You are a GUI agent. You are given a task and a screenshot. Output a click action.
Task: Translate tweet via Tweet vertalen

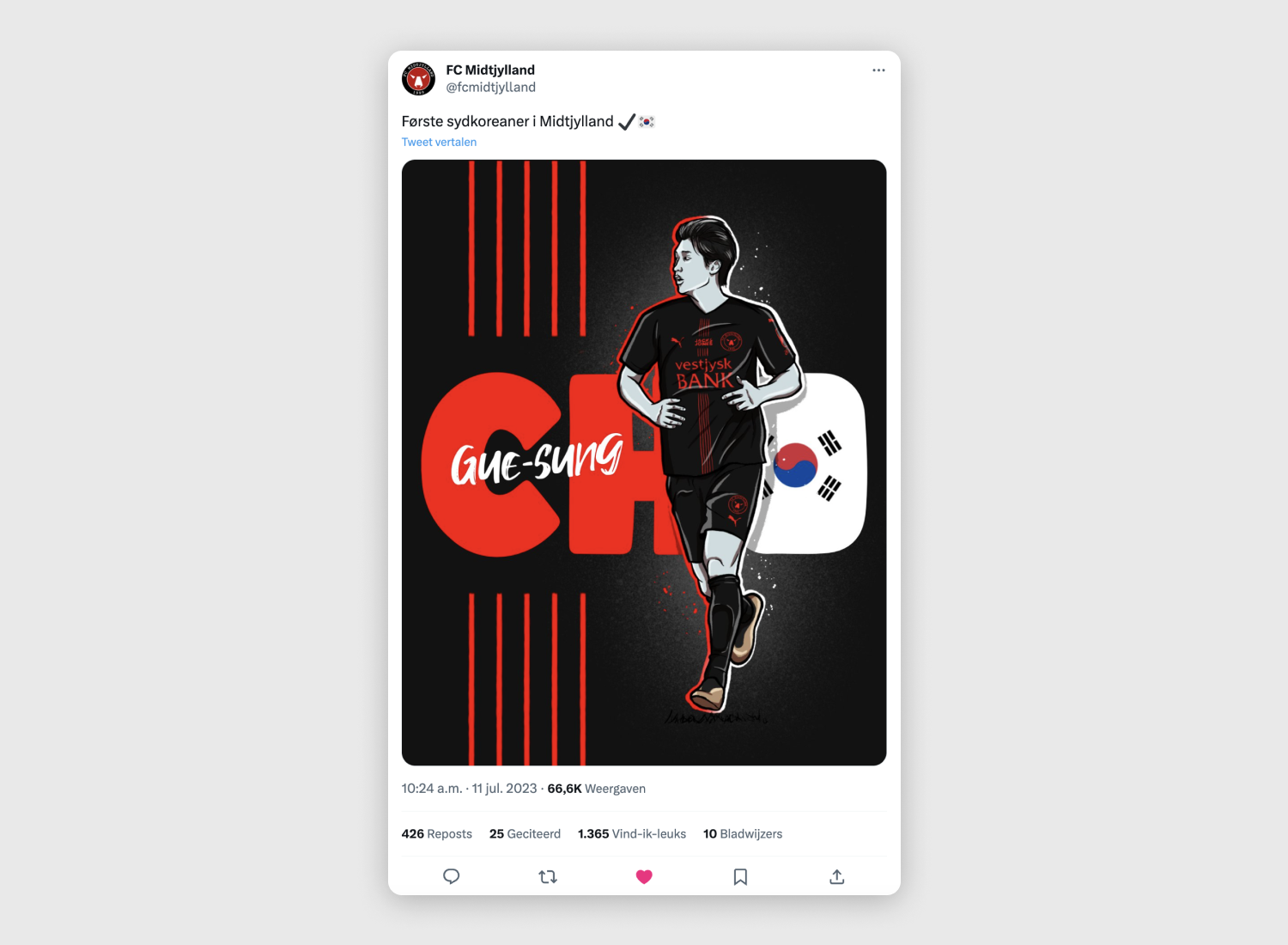tap(439, 142)
